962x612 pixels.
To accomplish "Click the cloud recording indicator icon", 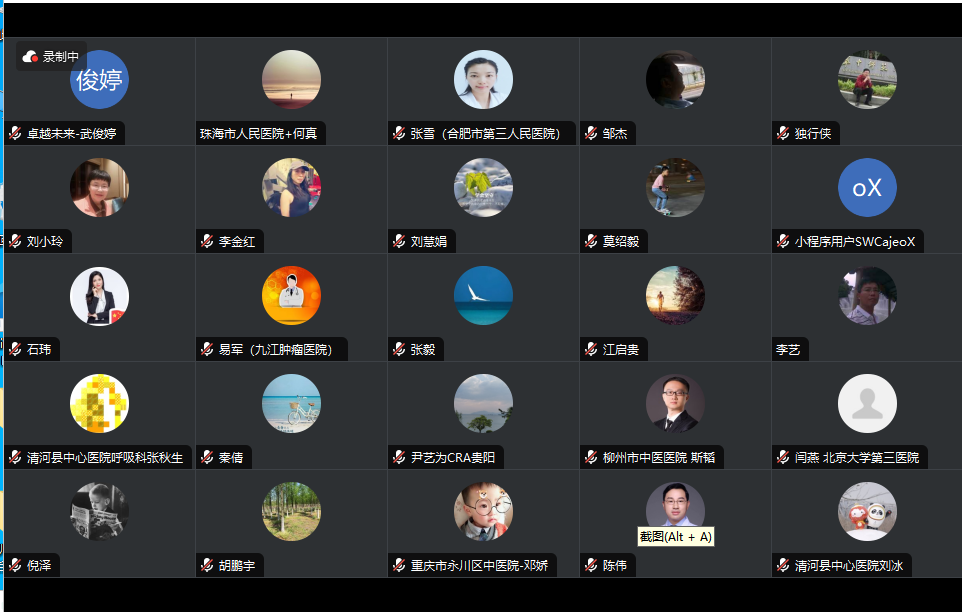I will 30,57.
